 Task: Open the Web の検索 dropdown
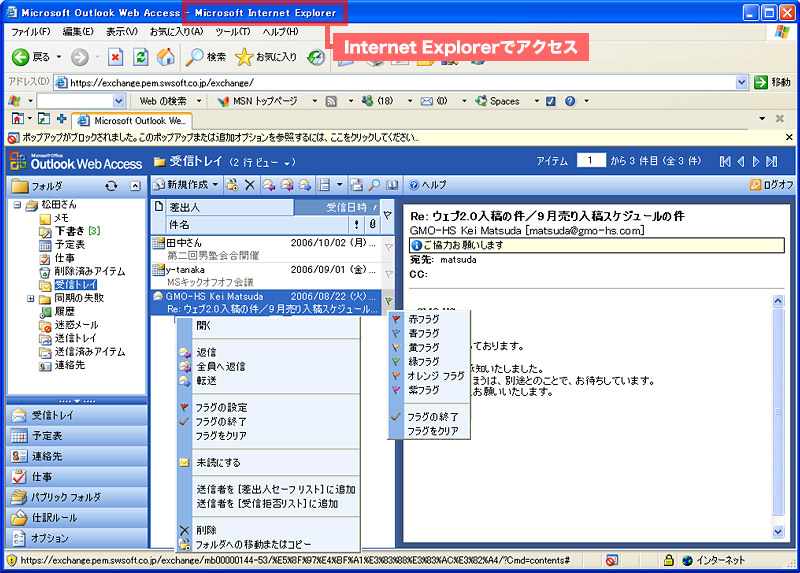199,101
